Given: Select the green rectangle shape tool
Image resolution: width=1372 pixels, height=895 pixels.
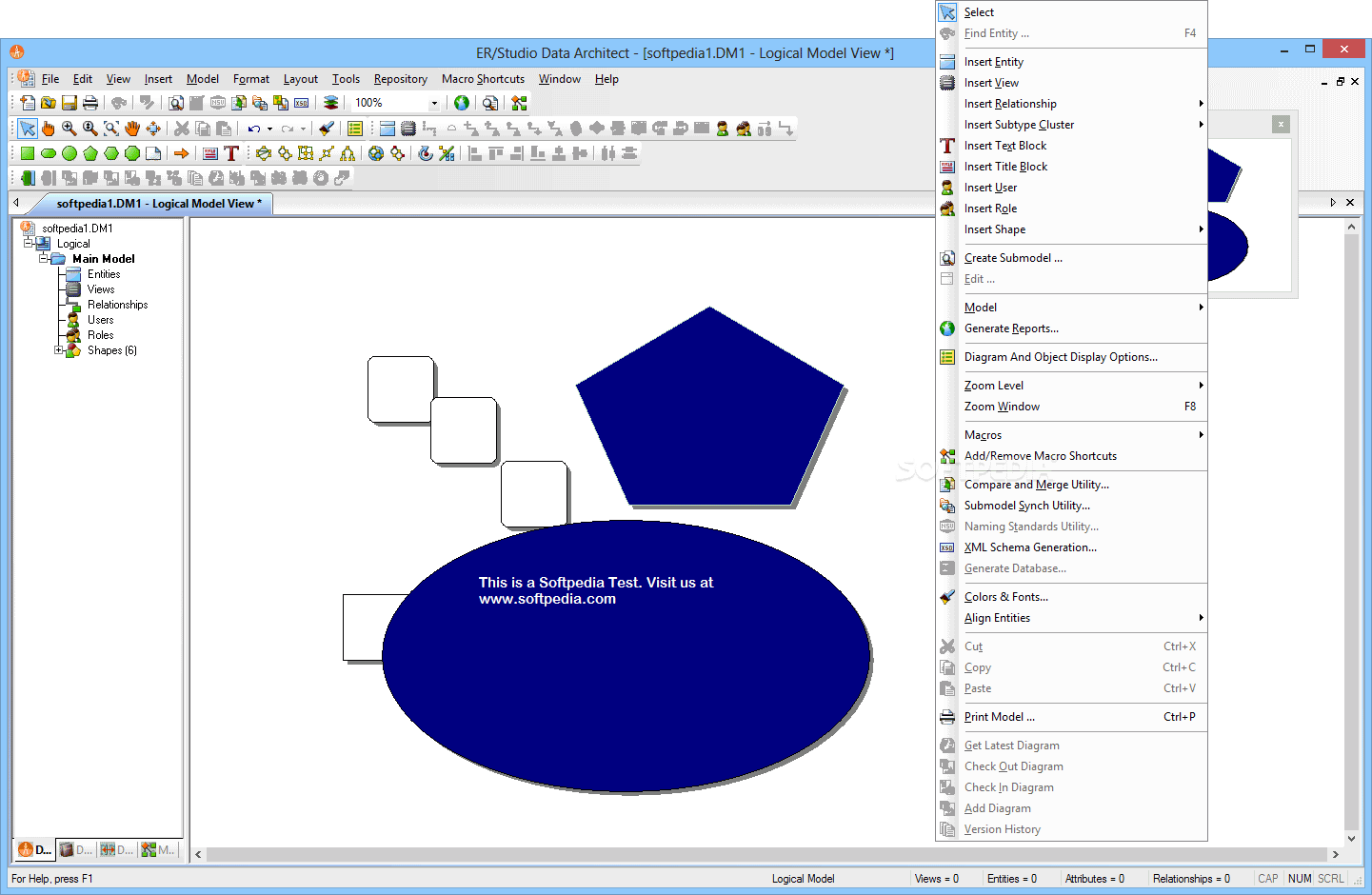Looking at the screenshot, I should (x=28, y=152).
